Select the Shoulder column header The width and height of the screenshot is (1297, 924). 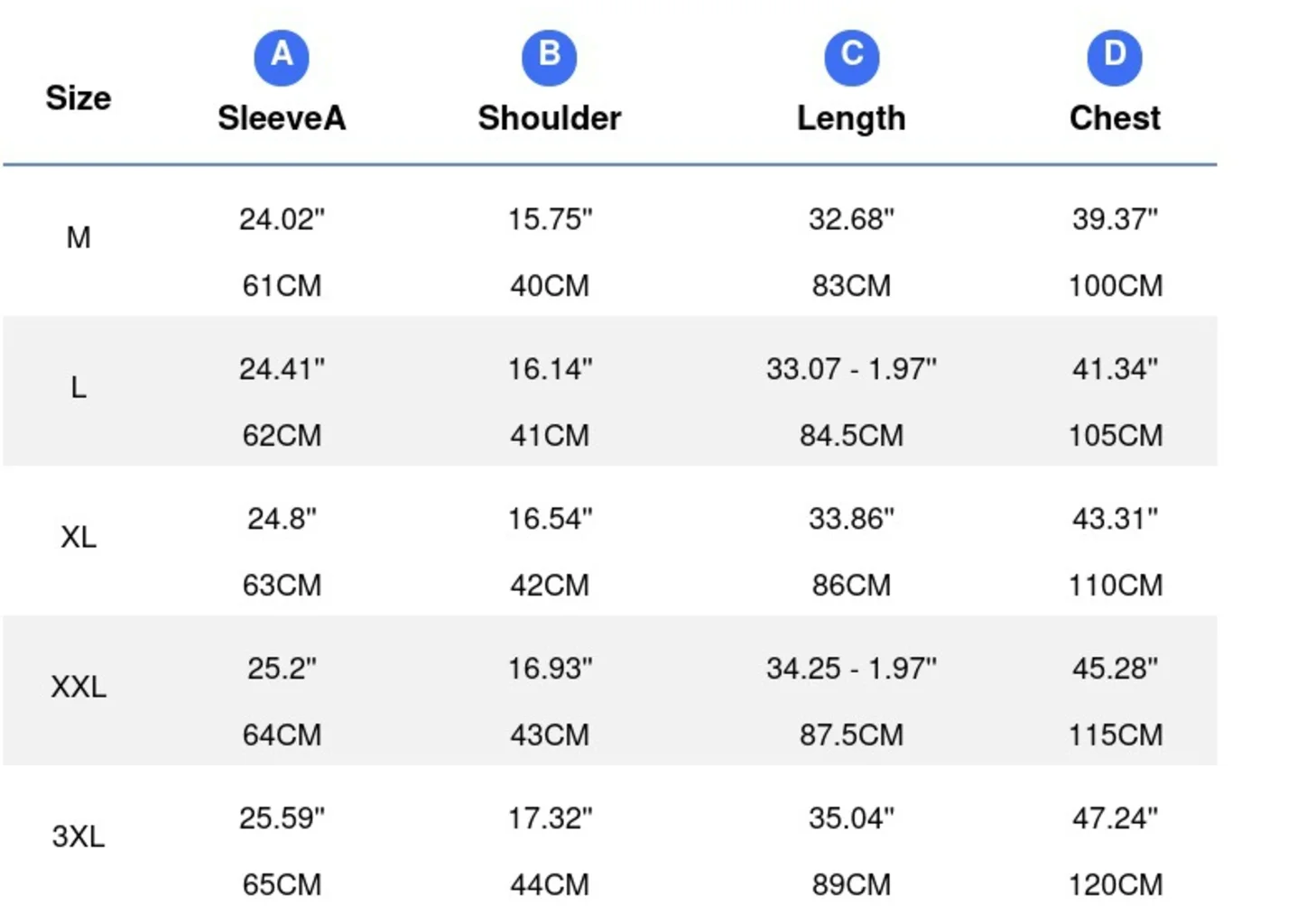[550, 118]
